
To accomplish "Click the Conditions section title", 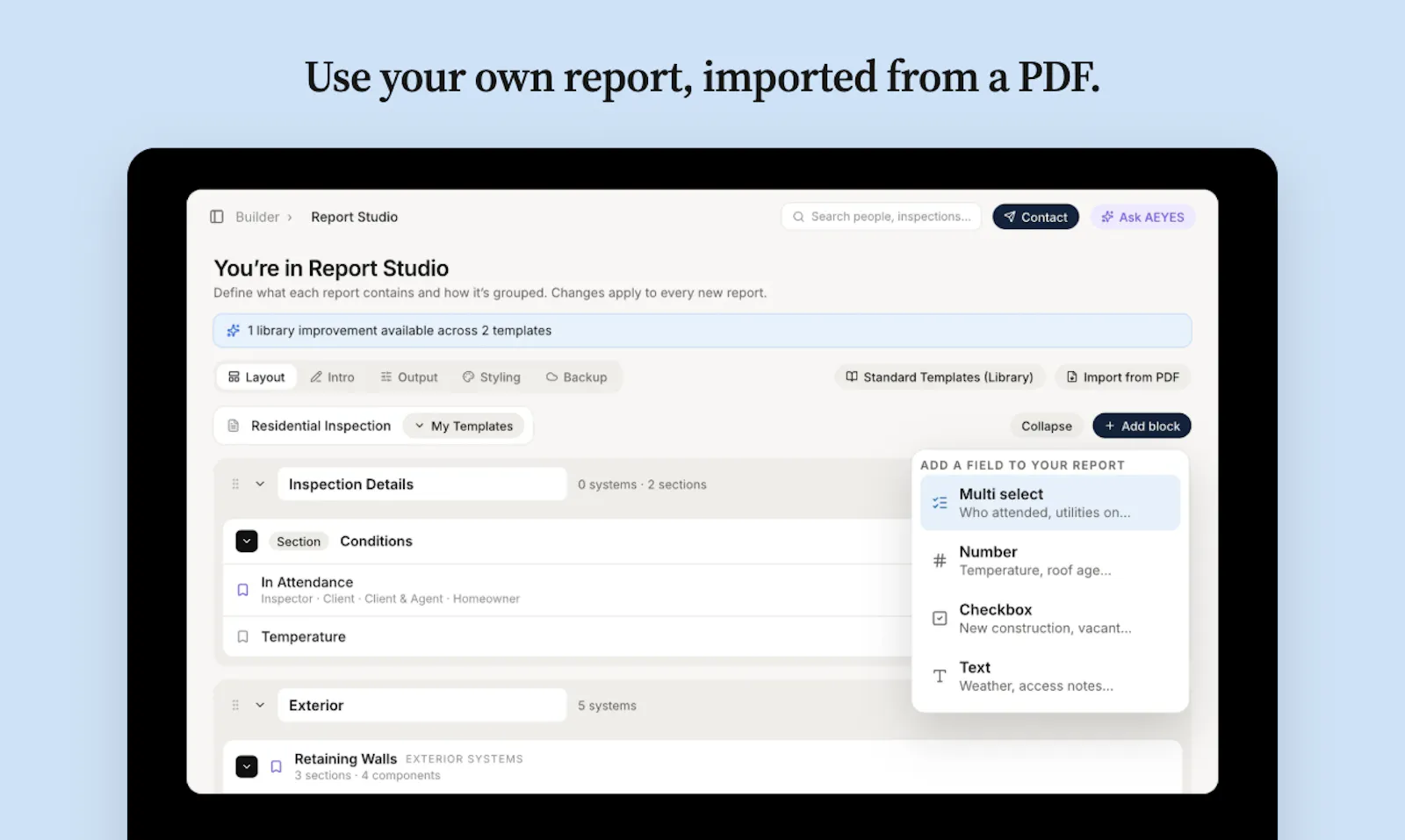I will click(376, 541).
